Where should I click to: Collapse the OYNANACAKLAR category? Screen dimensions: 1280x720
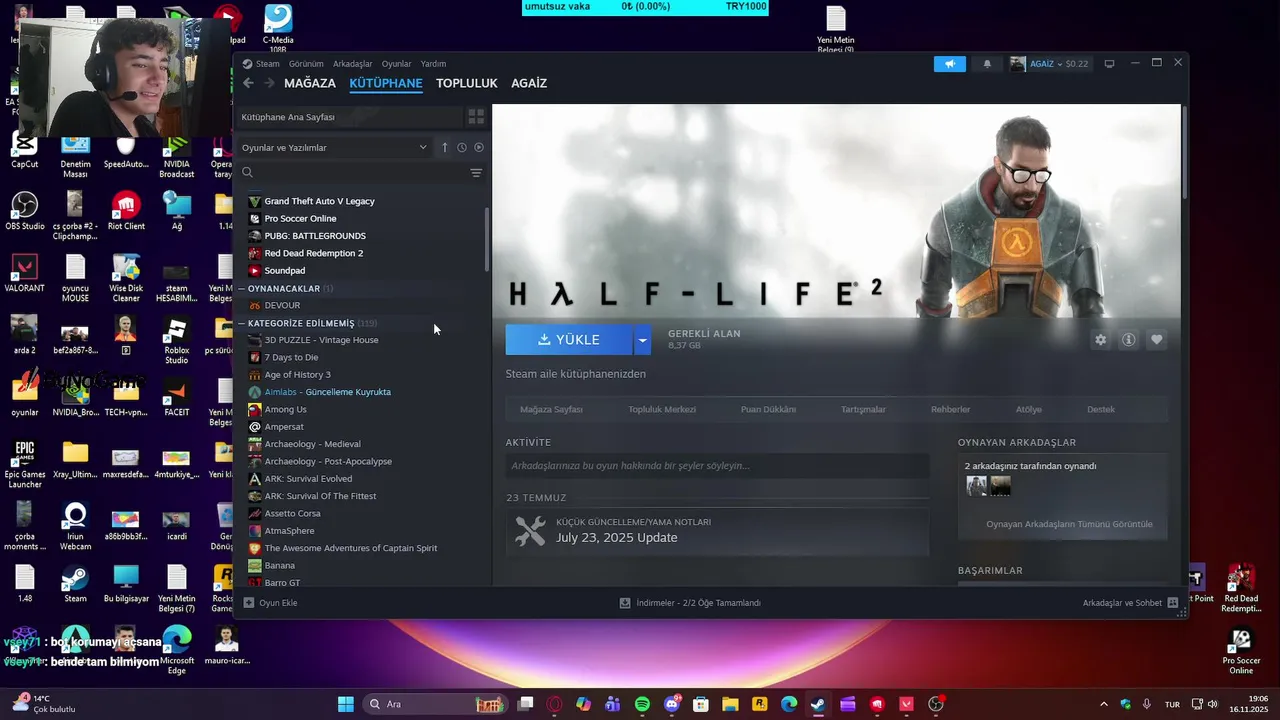(241, 288)
